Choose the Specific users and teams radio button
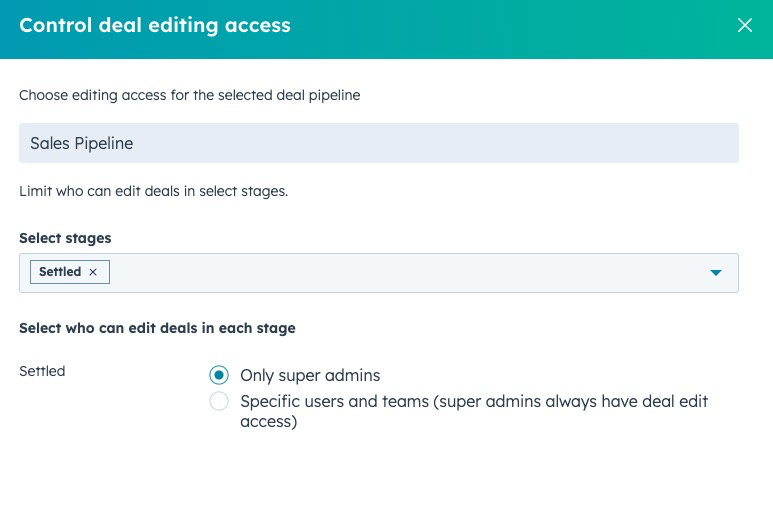 (219, 402)
